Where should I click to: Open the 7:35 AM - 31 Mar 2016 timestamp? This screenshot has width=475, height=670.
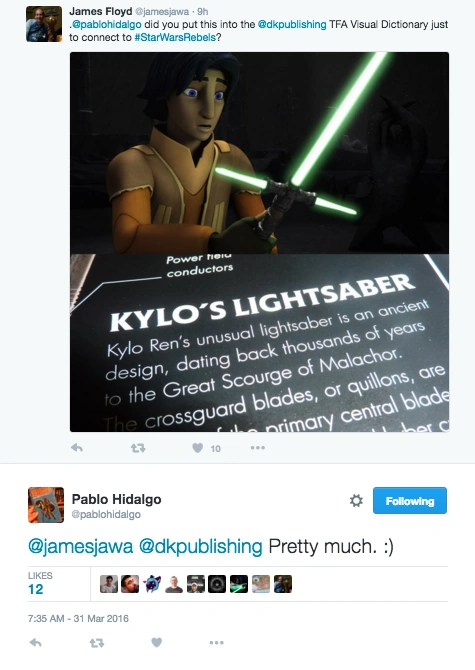click(78, 618)
